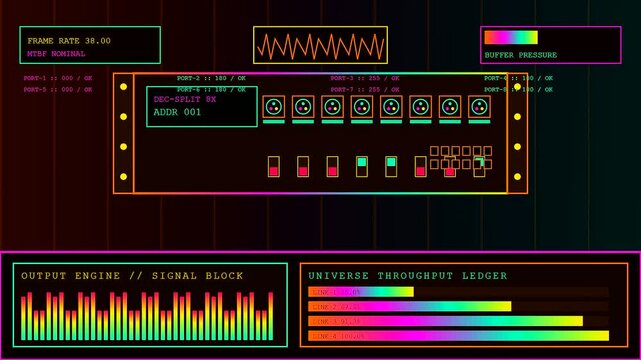641x360 pixels.
Task: Toggle the fourth DIP switch showing green
Action: (x=362, y=166)
